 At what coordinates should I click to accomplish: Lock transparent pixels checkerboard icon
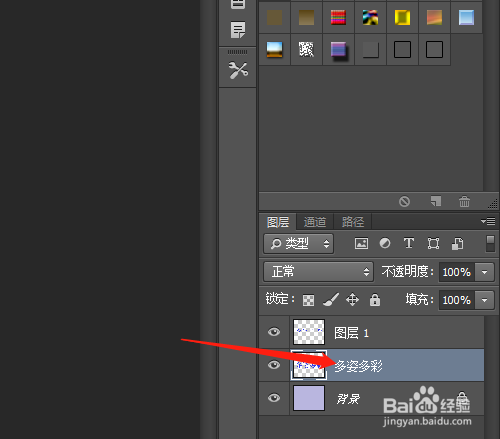[x=308, y=300]
